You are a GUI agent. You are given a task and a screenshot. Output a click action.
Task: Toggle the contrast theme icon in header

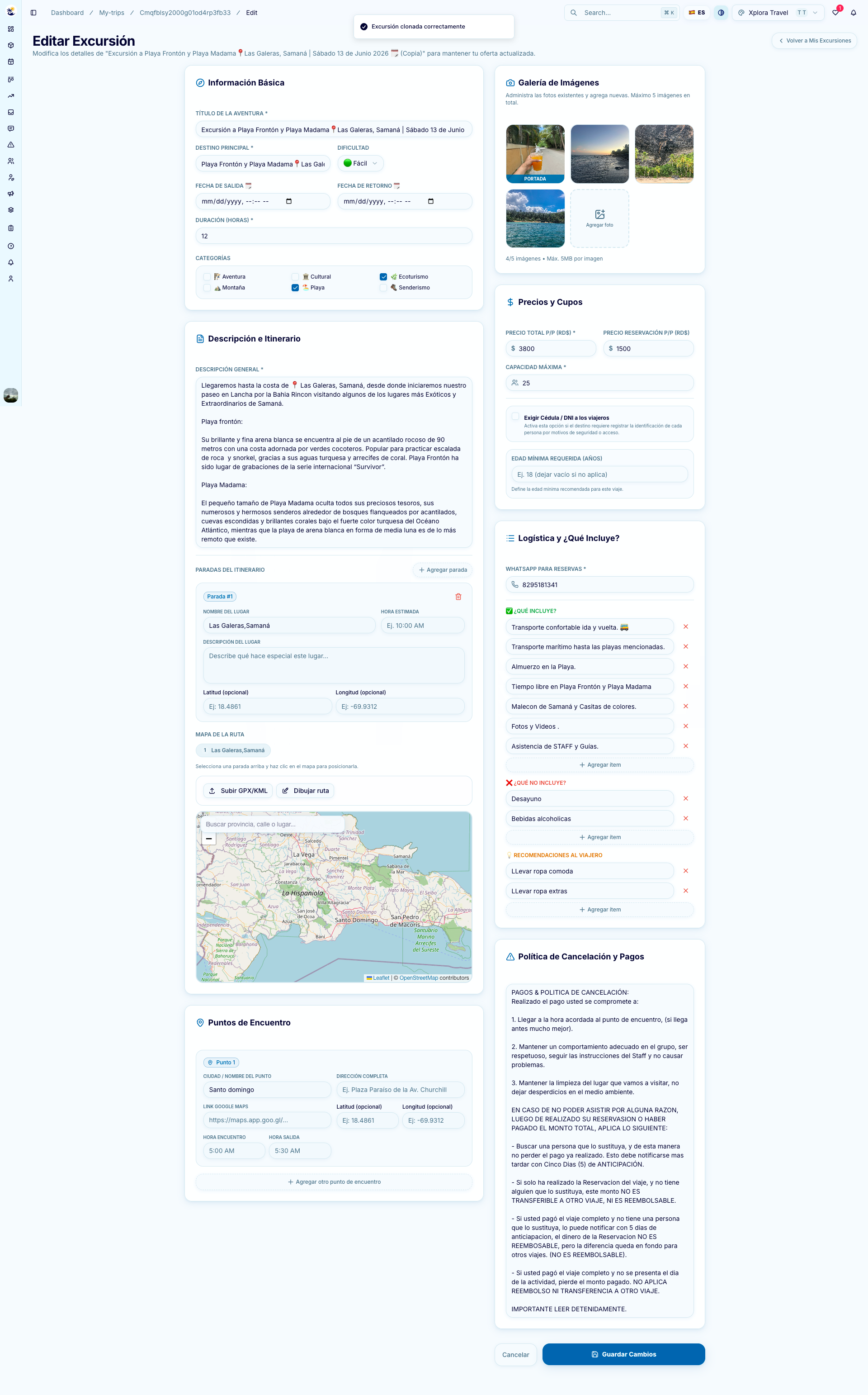point(721,13)
